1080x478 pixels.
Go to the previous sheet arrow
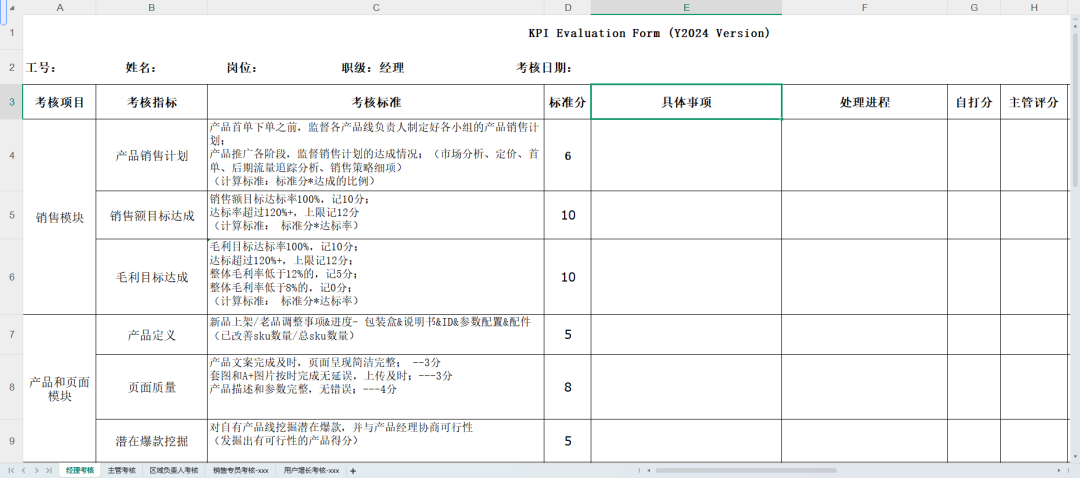(24, 470)
